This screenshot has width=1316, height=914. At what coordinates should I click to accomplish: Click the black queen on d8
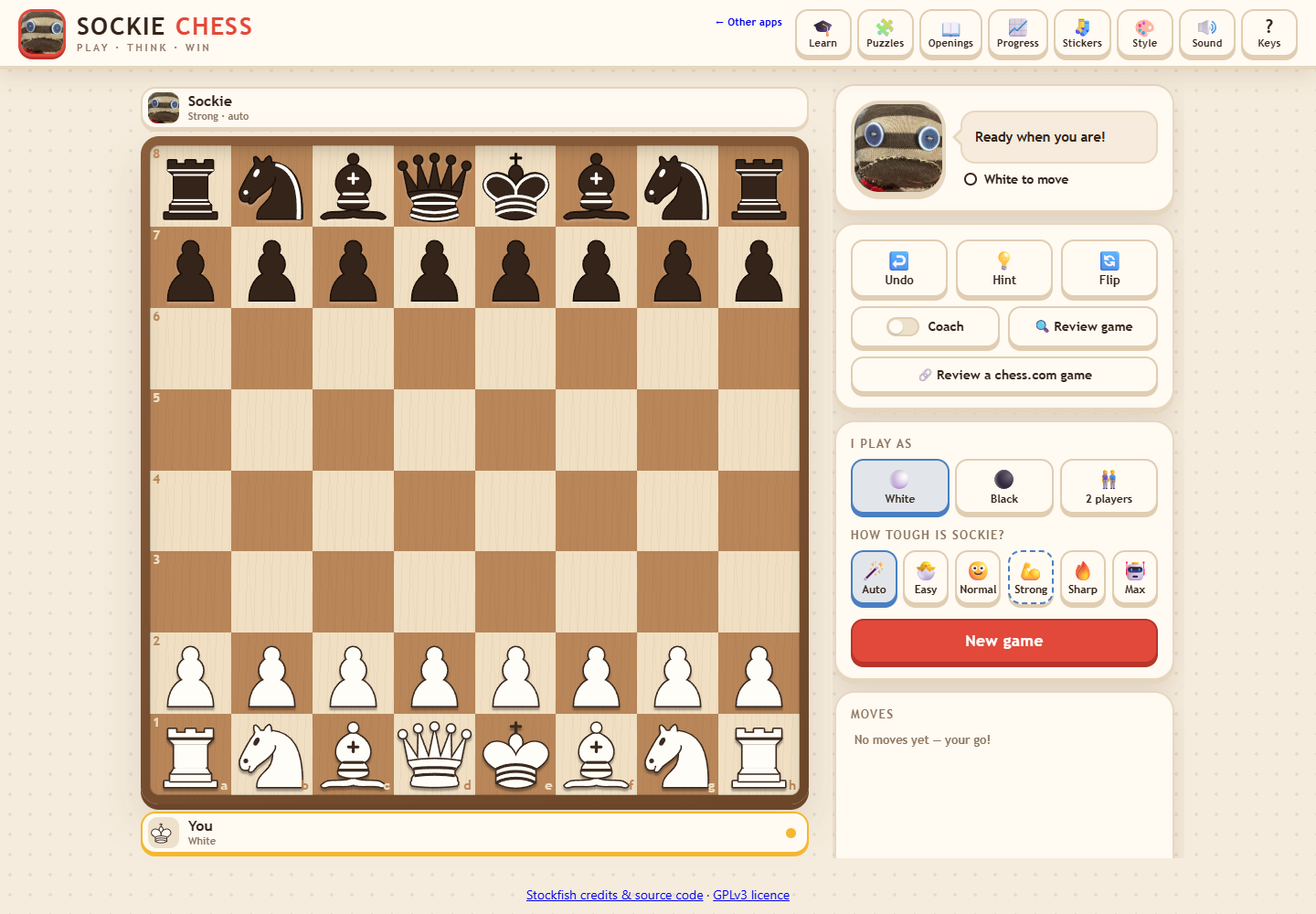coord(434,186)
